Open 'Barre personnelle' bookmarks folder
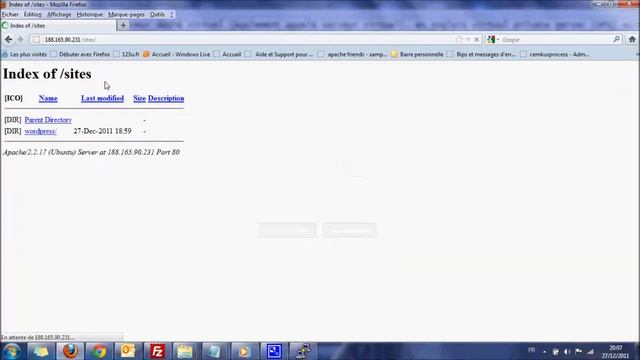 click(417, 54)
